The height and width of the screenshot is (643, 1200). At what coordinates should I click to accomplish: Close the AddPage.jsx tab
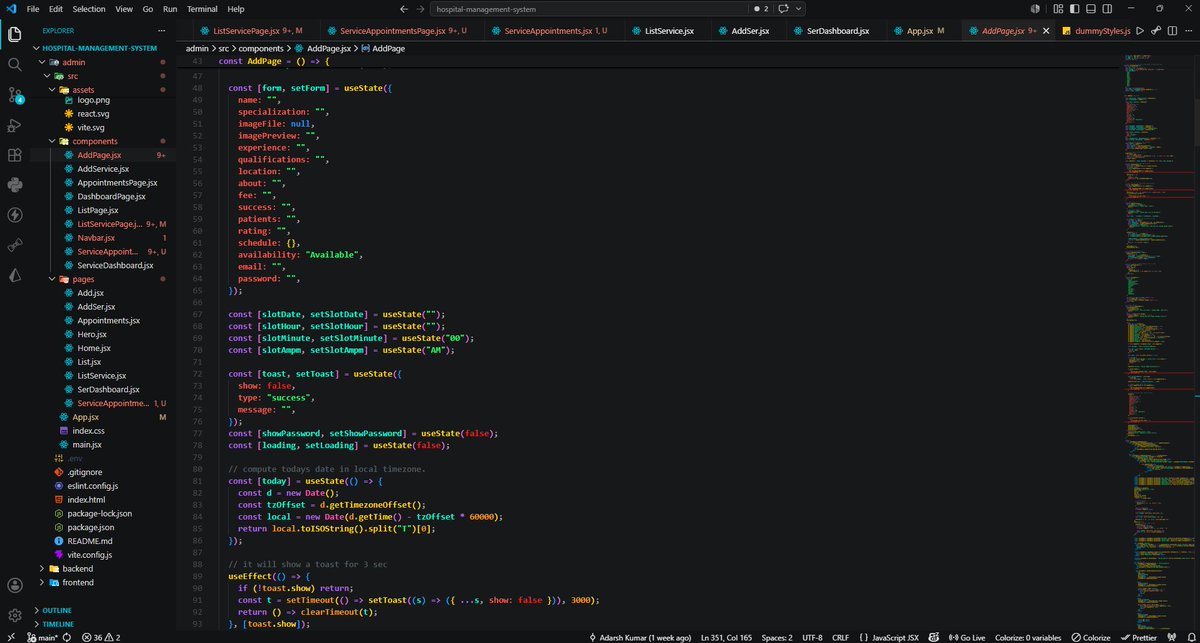[x=1048, y=31]
